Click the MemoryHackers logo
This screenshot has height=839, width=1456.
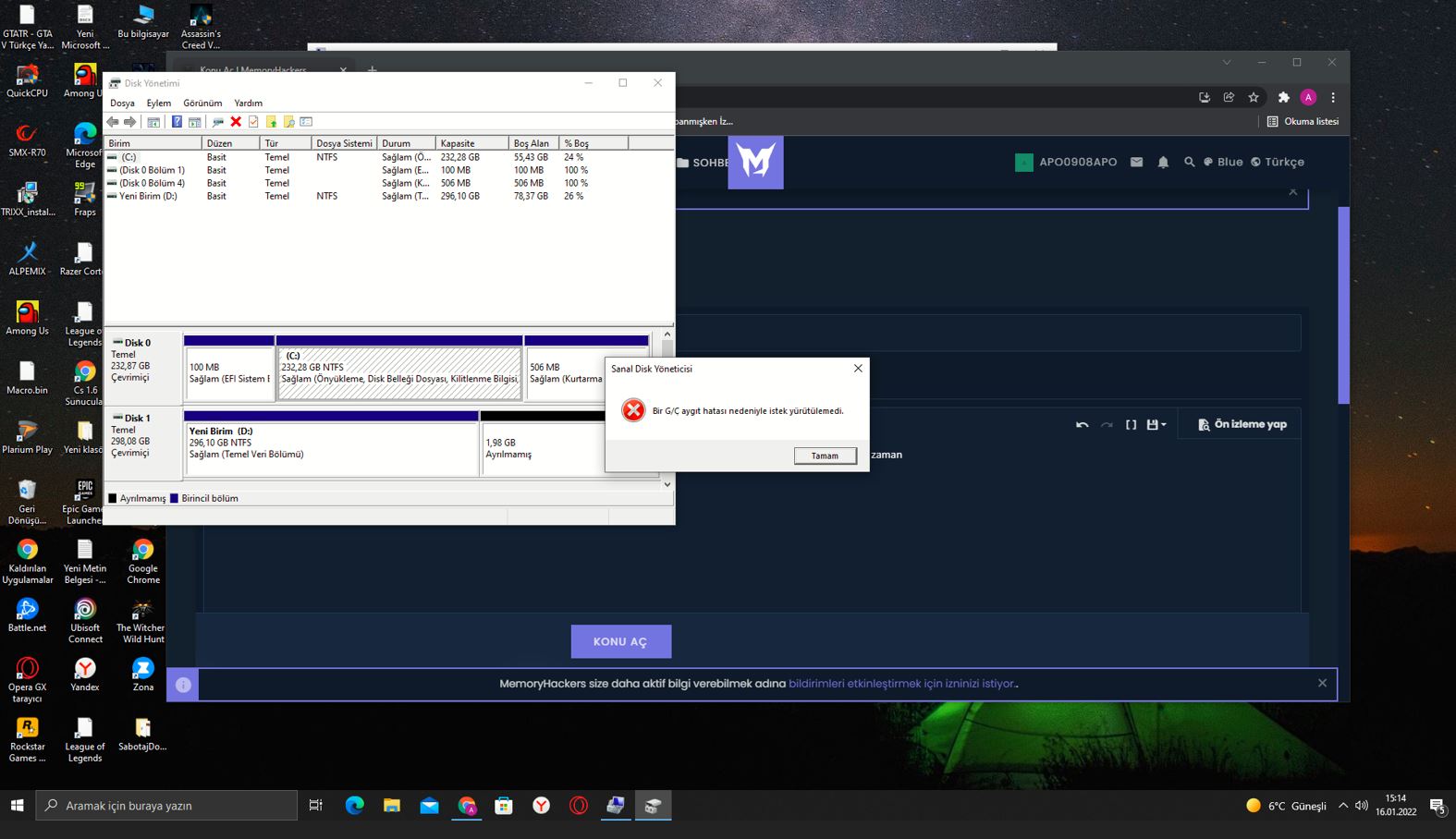click(x=755, y=163)
